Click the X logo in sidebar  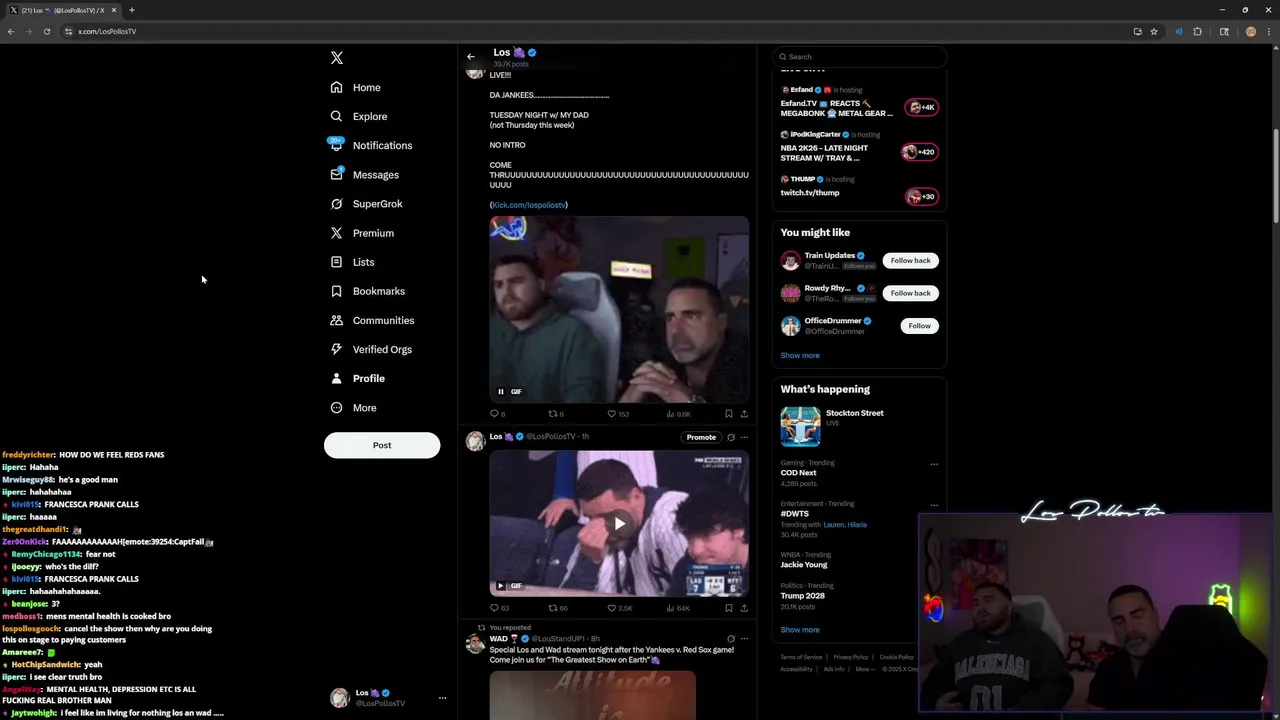point(337,58)
